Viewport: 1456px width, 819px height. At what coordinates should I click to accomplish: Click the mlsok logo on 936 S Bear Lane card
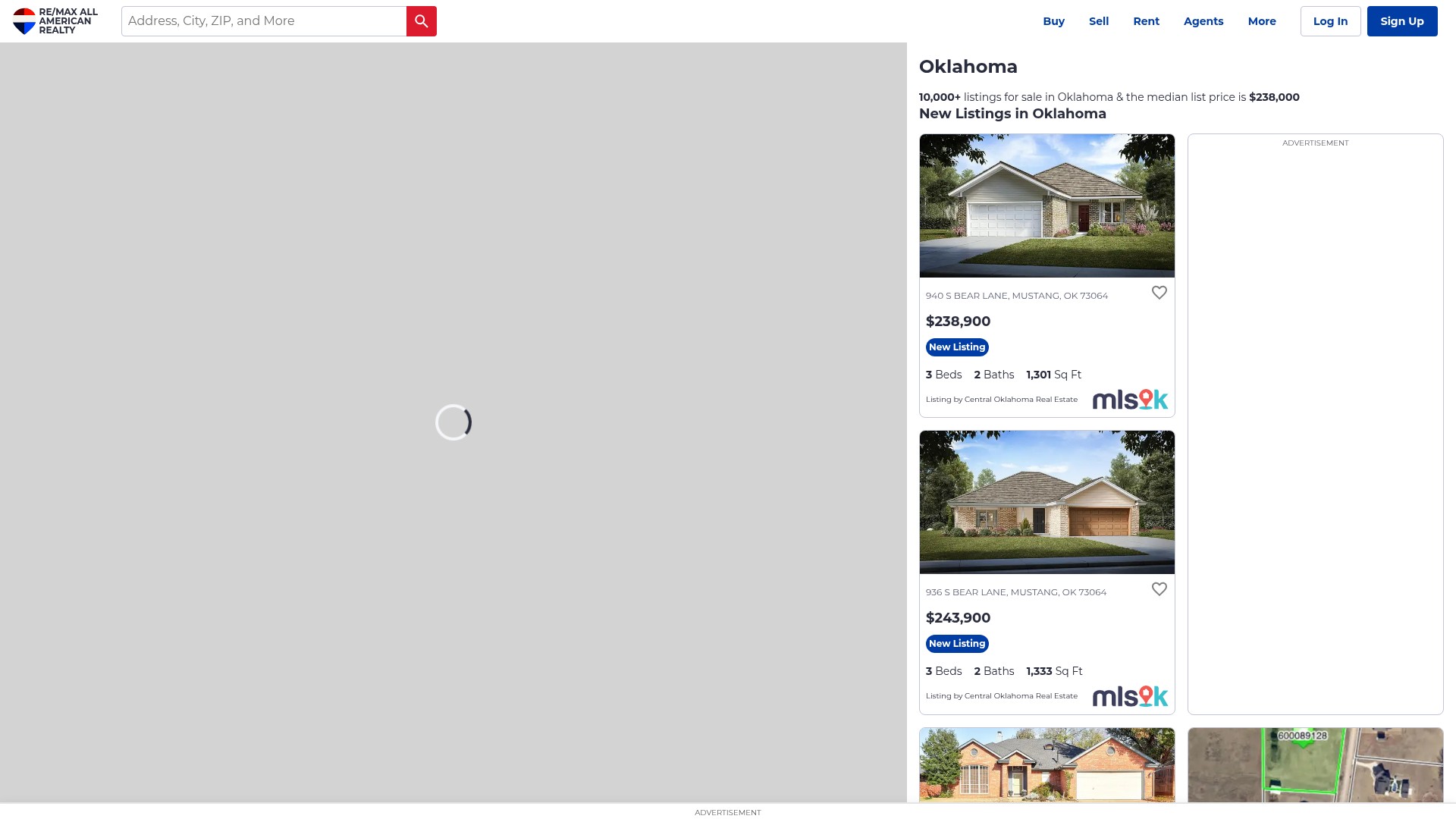pos(1130,696)
